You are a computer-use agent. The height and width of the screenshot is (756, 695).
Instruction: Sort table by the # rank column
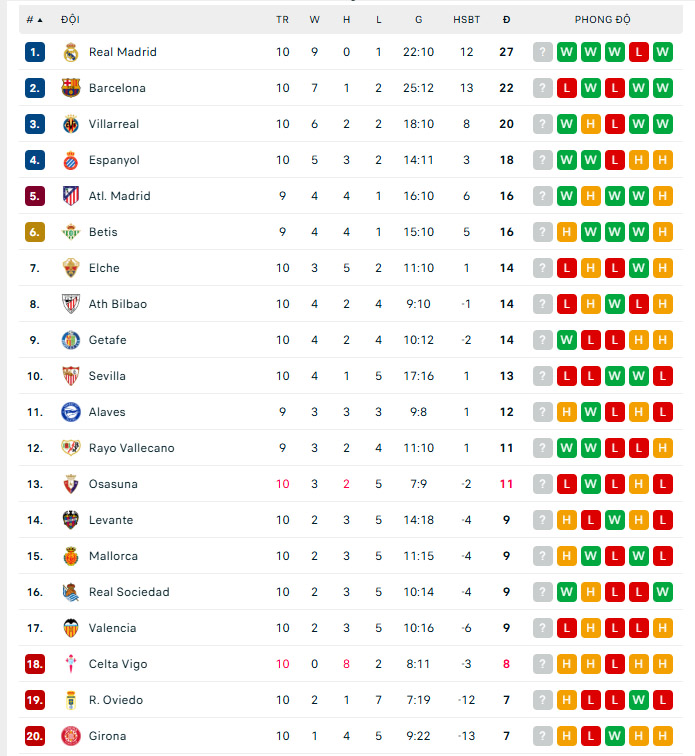point(34,20)
